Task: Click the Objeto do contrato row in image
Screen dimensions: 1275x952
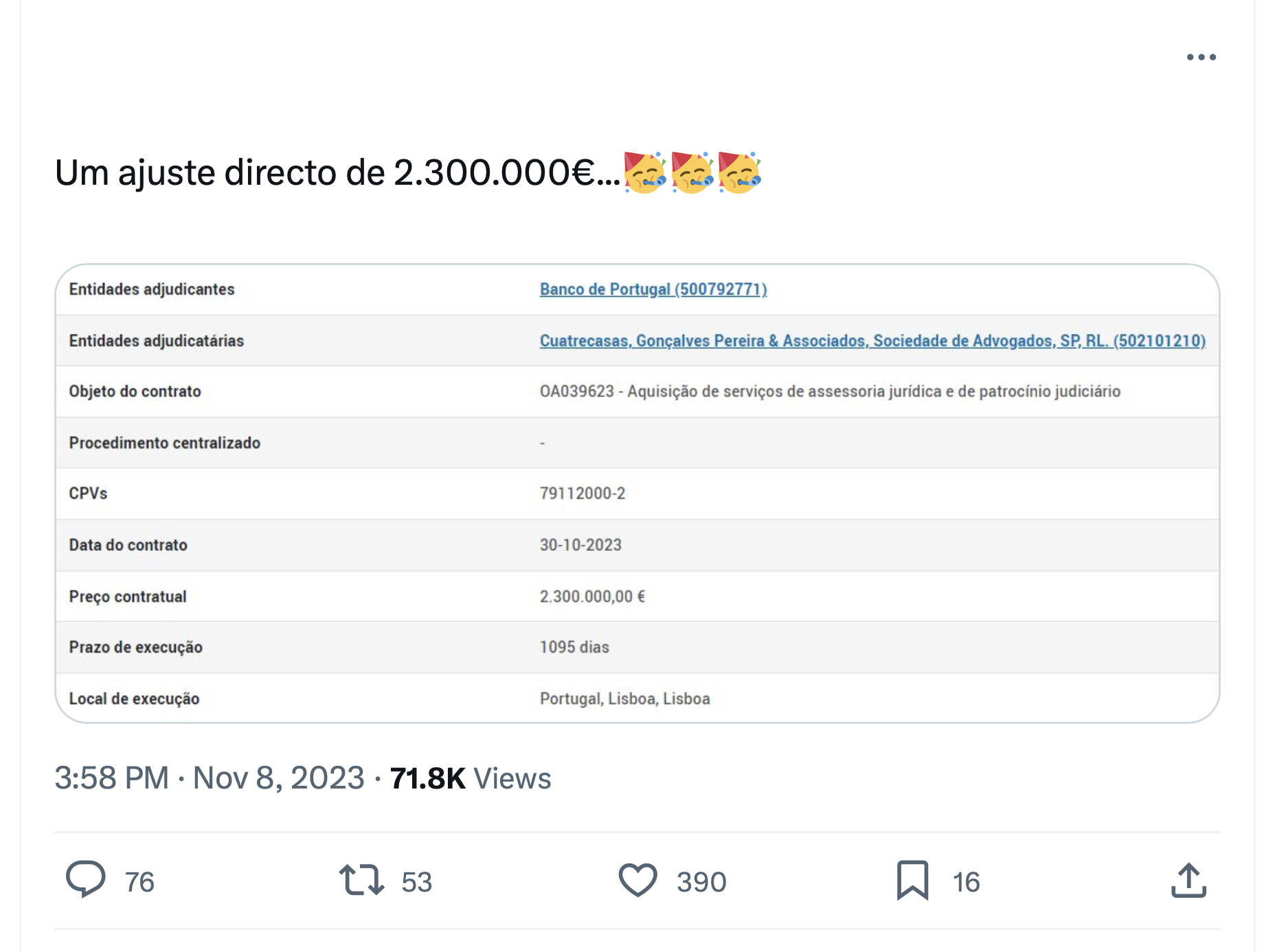Action: point(637,392)
